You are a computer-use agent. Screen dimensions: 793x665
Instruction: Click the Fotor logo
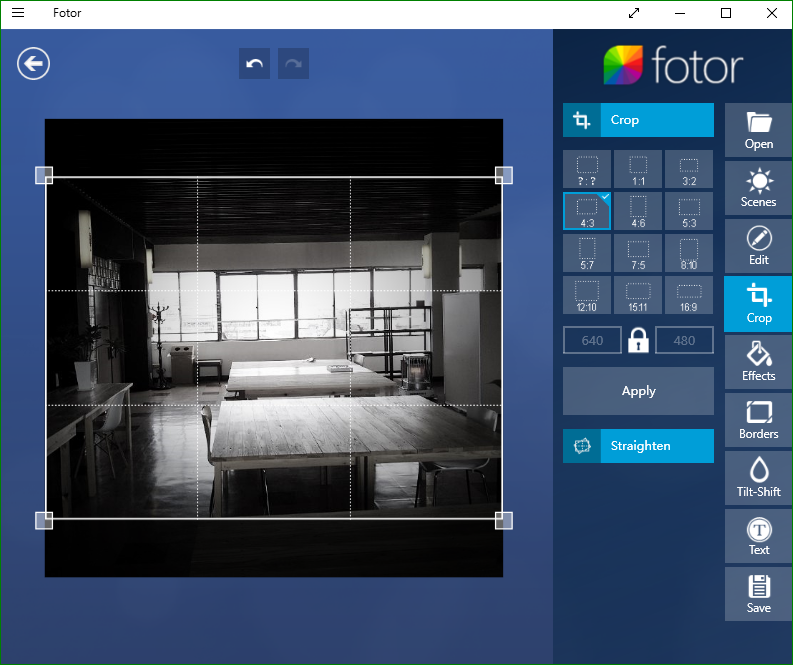click(x=673, y=65)
